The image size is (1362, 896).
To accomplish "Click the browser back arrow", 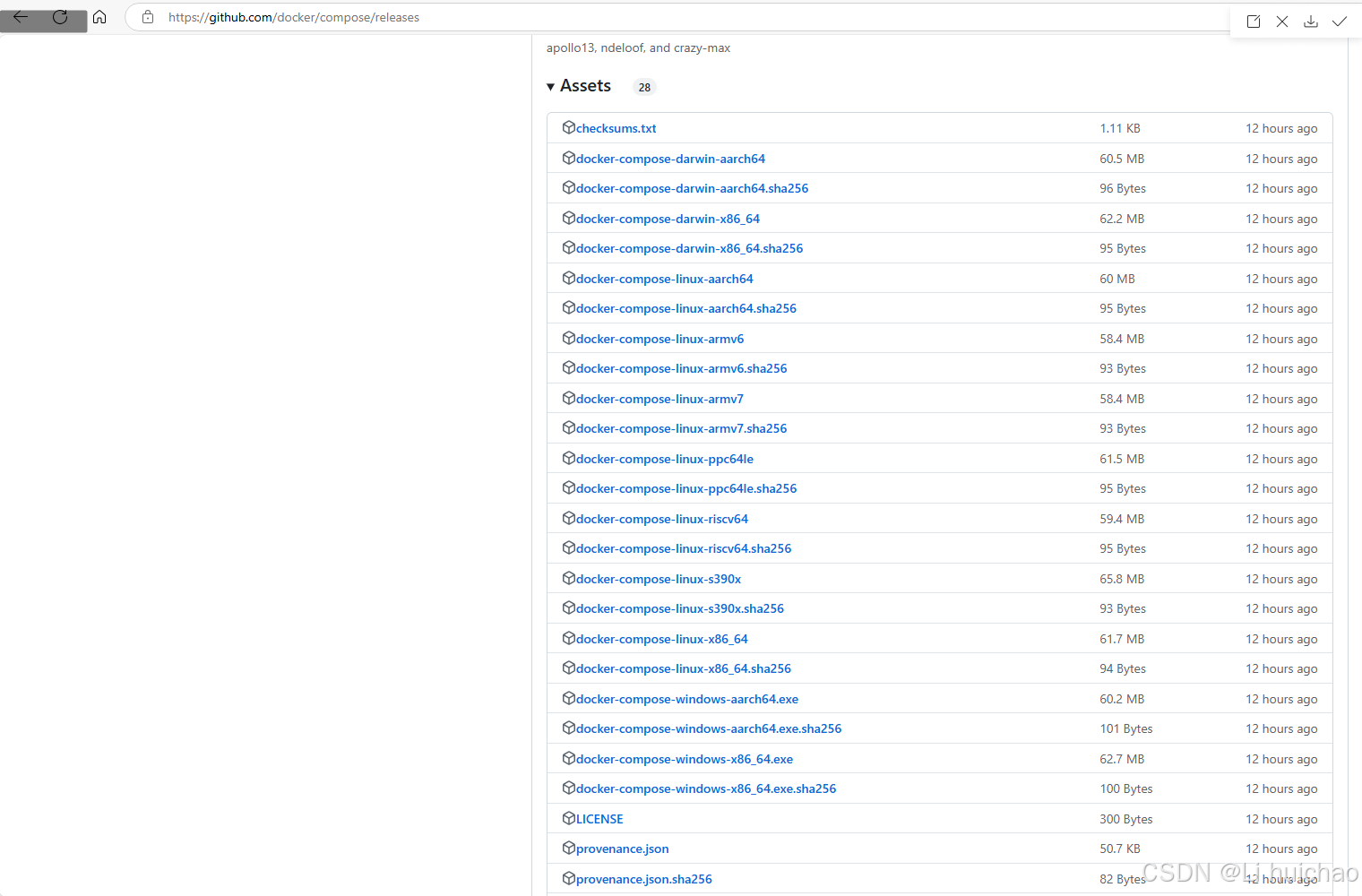I will pos(21,17).
